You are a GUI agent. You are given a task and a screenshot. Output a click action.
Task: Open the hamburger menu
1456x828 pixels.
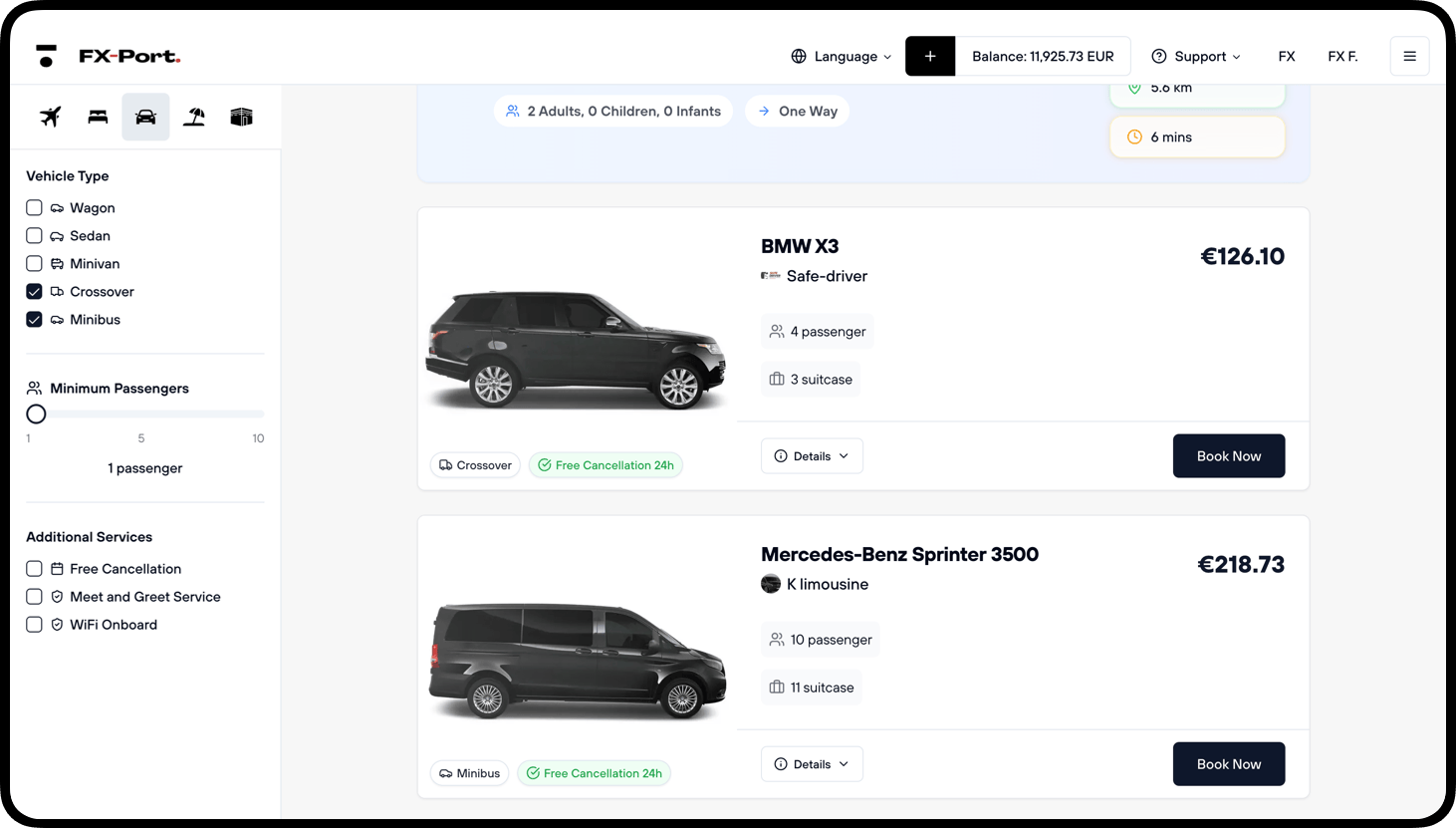pyautogui.click(x=1409, y=56)
